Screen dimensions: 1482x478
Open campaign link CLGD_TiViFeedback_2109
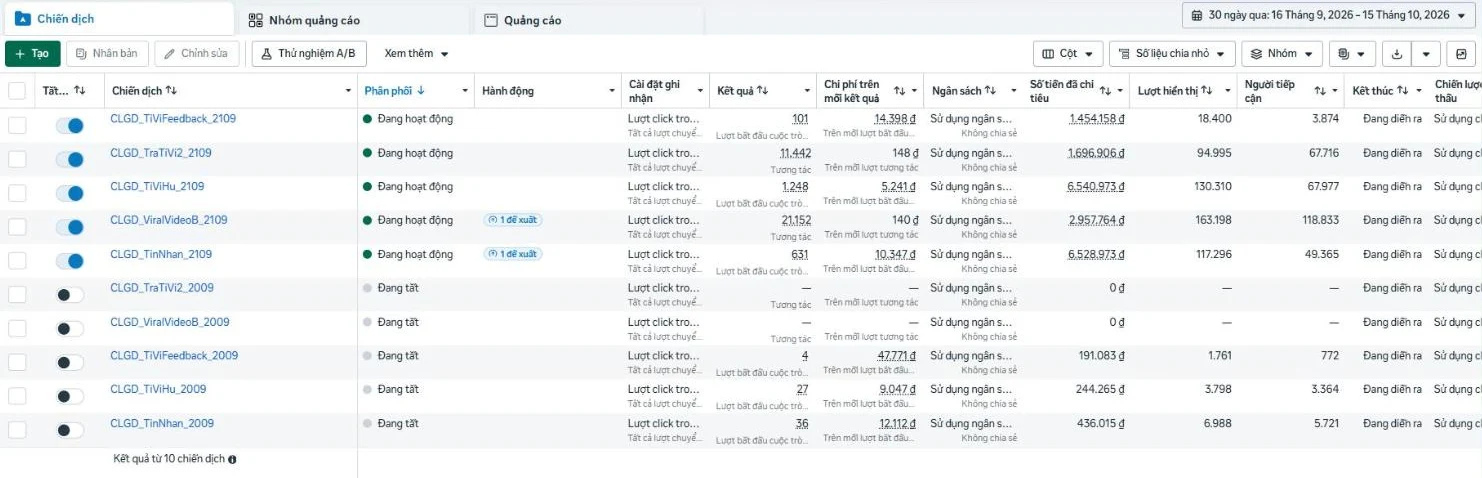(173, 119)
